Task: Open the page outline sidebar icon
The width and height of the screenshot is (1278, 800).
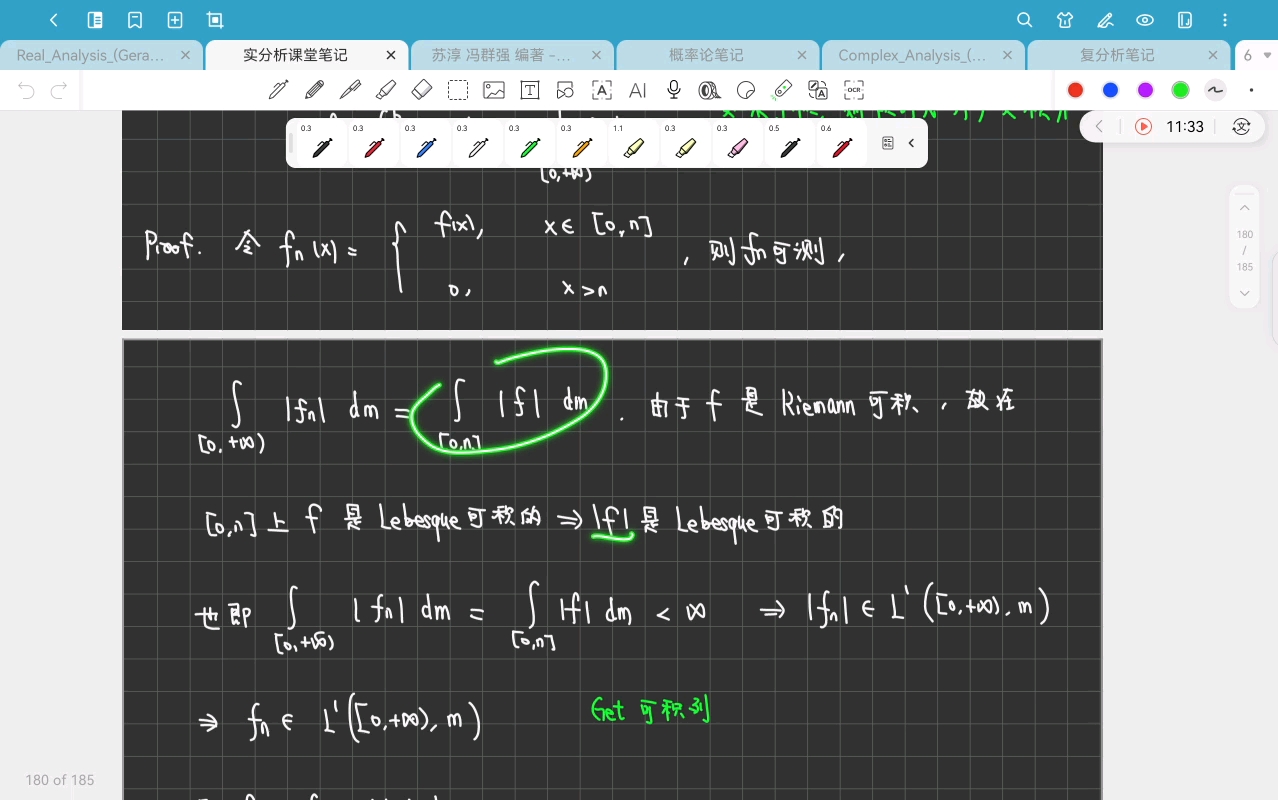Action: tap(95, 20)
